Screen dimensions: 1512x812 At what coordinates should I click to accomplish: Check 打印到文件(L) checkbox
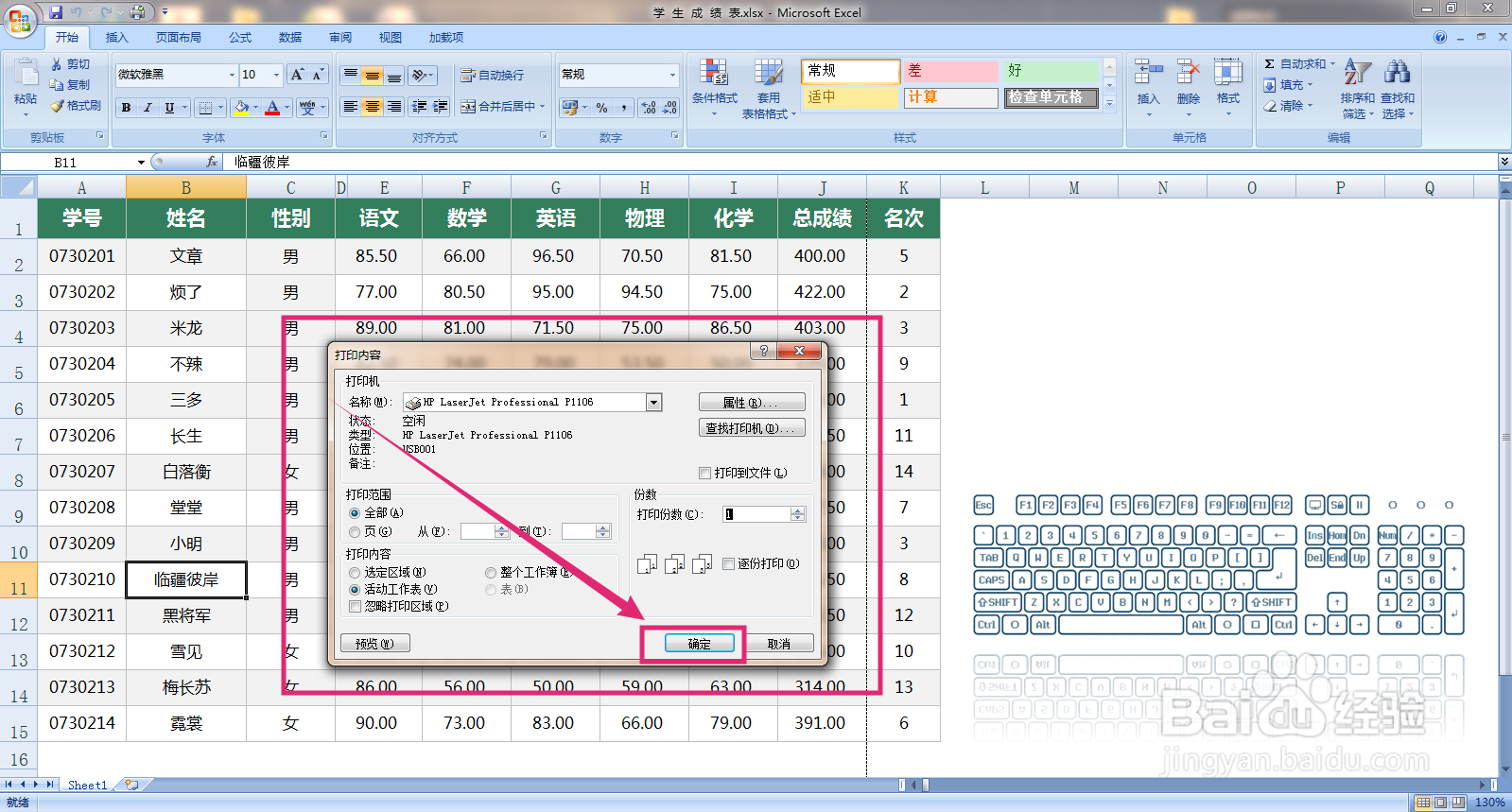coord(704,473)
